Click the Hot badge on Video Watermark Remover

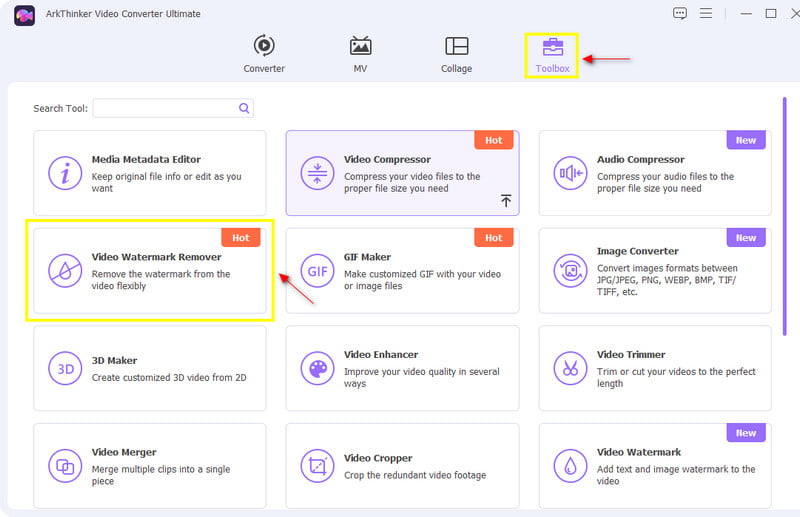coord(241,237)
